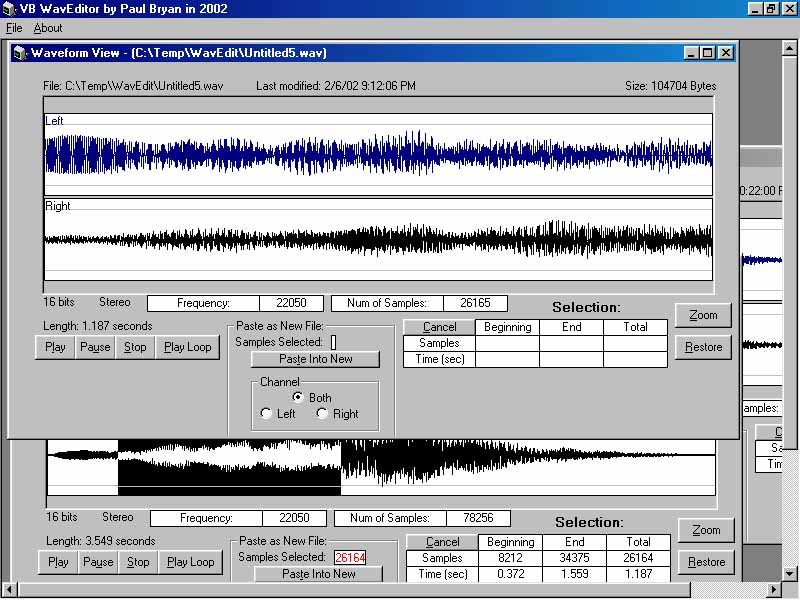
Task: Click the Samples Selected field showing 26164
Action: pos(350,557)
